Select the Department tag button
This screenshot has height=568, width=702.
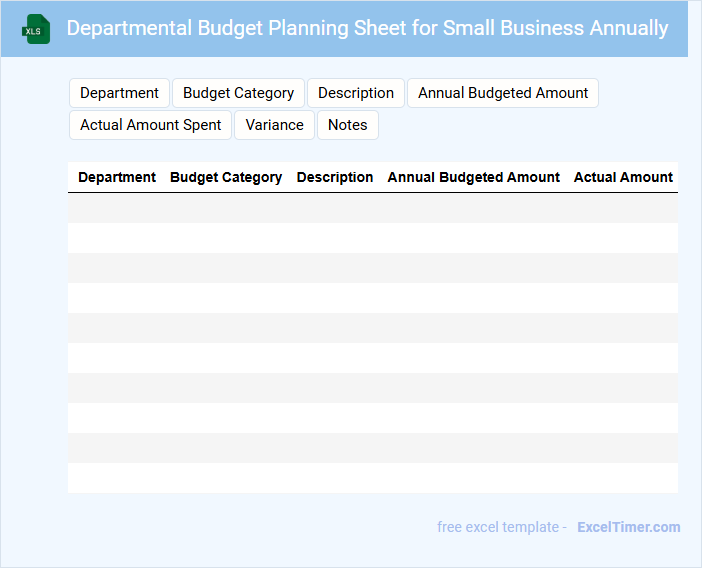(119, 93)
